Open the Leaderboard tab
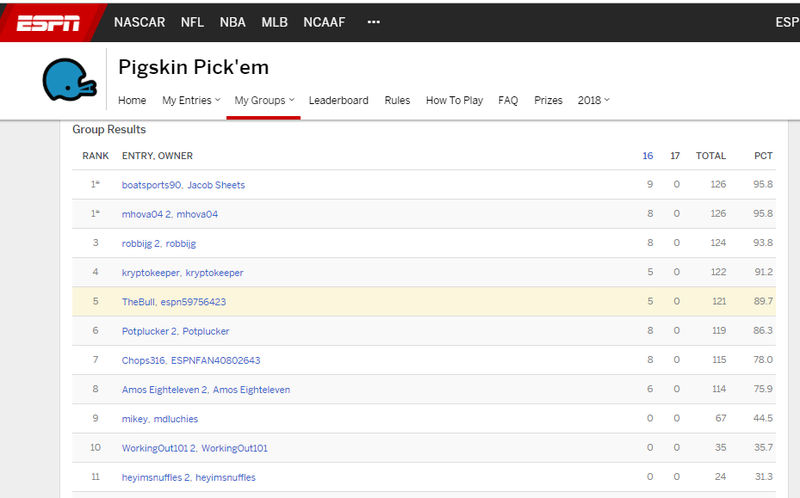The height and width of the screenshot is (498, 800). click(x=338, y=101)
